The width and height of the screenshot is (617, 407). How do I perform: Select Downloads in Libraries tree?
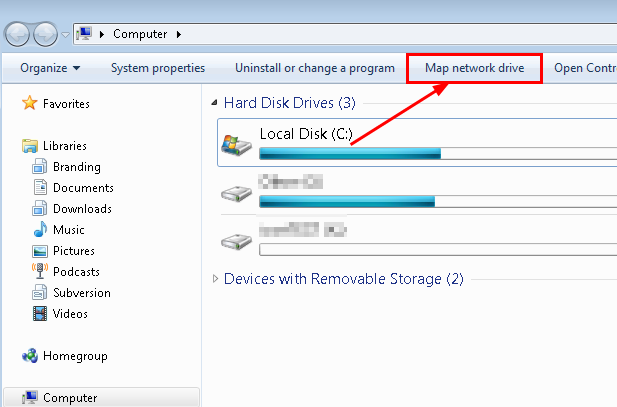pos(82,209)
